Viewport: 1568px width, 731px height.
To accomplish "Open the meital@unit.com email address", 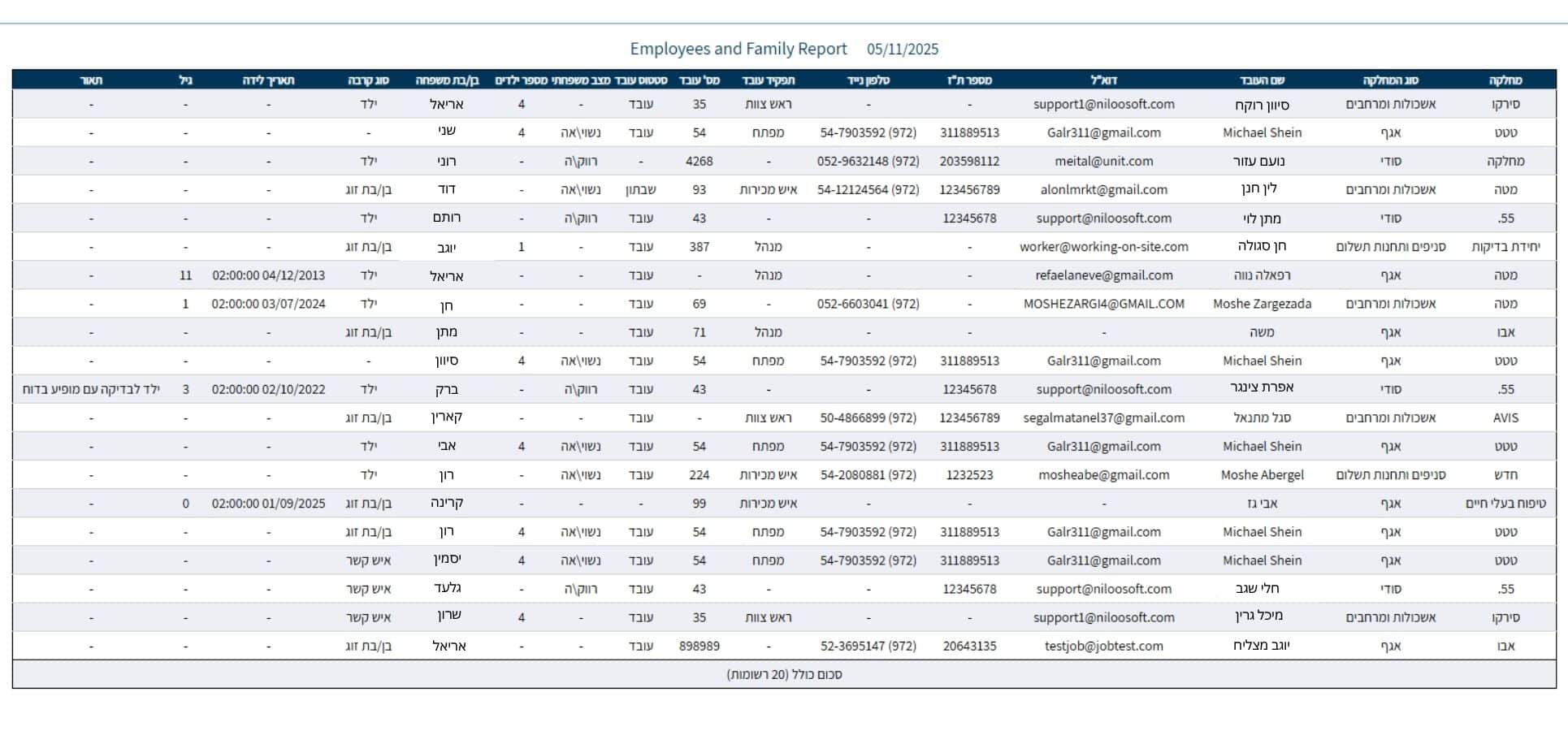I will tap(1103, 161).
